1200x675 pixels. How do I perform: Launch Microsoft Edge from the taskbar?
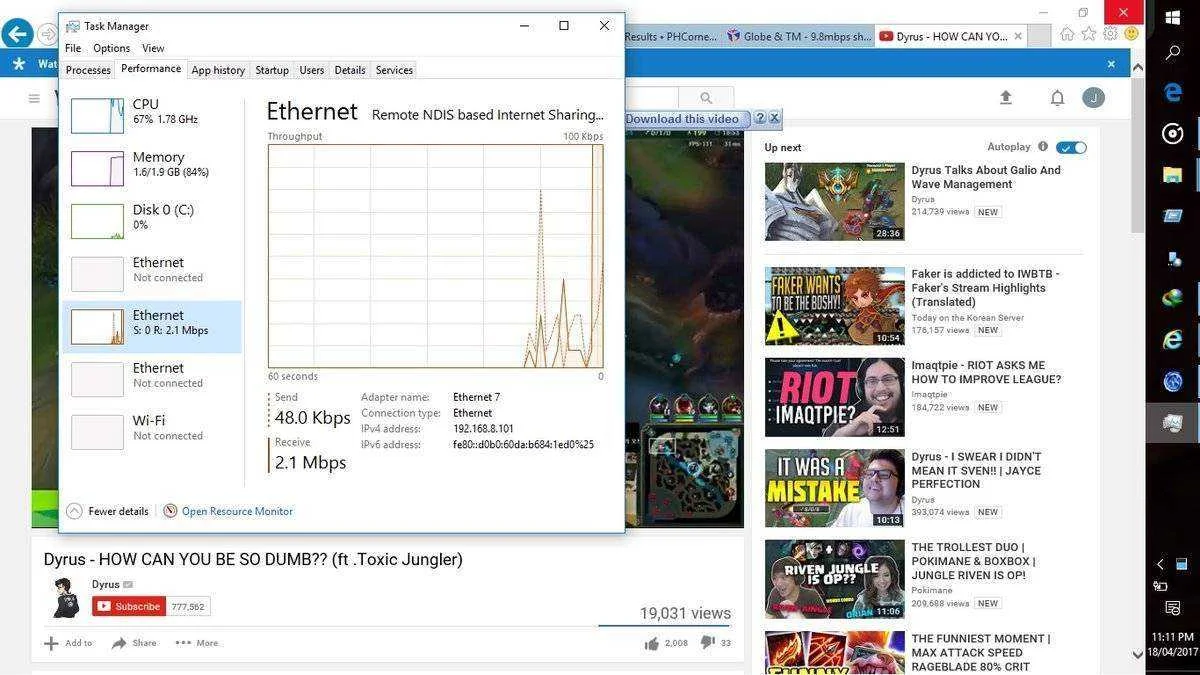click(1173, 92)
